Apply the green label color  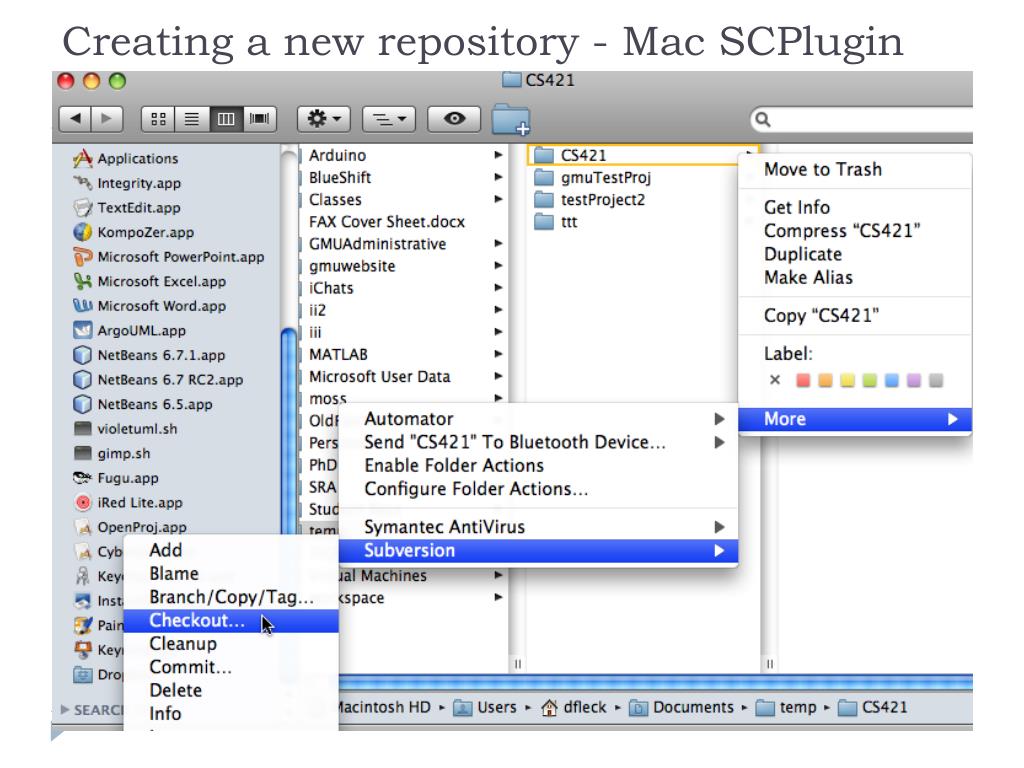point(869,380)
